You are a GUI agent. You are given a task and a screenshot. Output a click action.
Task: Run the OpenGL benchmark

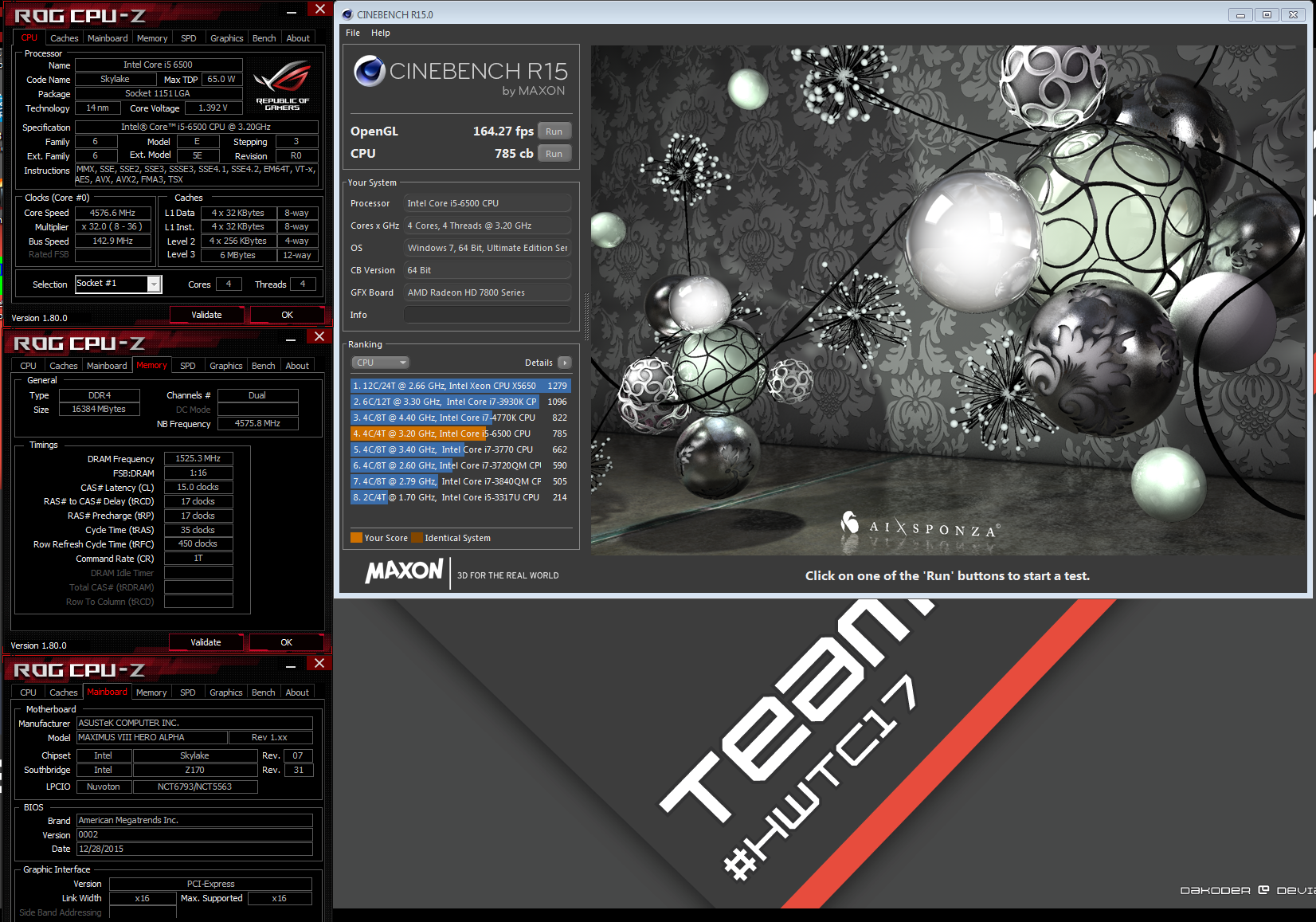point(554,131)
